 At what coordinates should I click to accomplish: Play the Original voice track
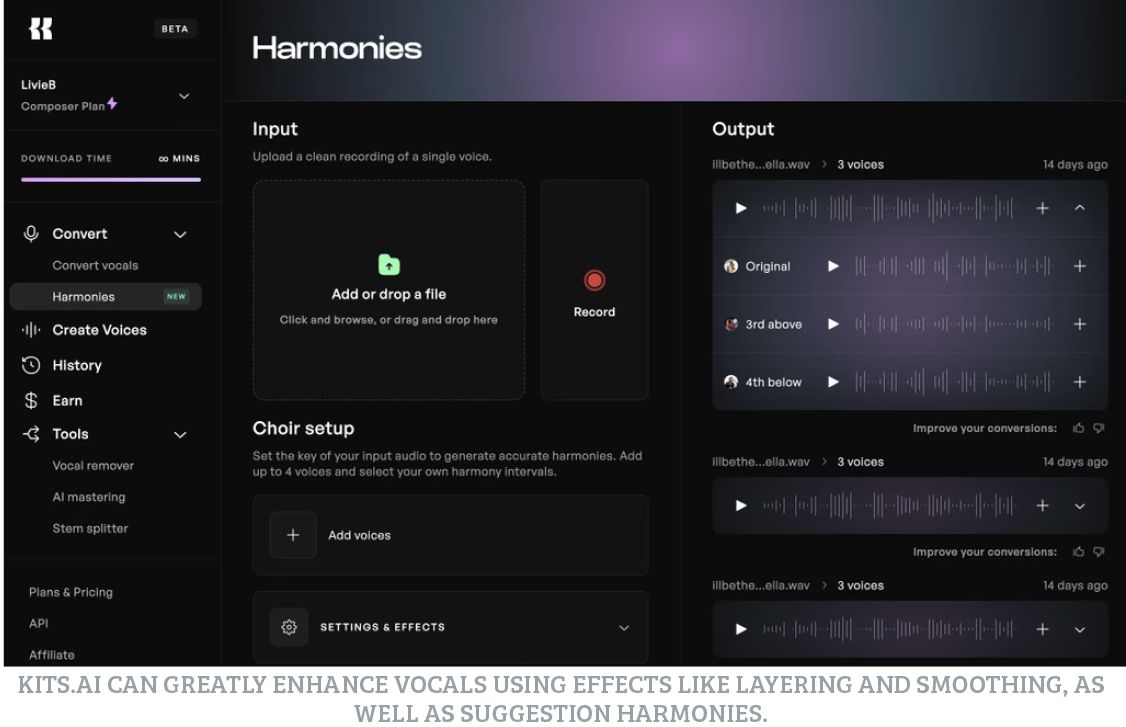833,266
